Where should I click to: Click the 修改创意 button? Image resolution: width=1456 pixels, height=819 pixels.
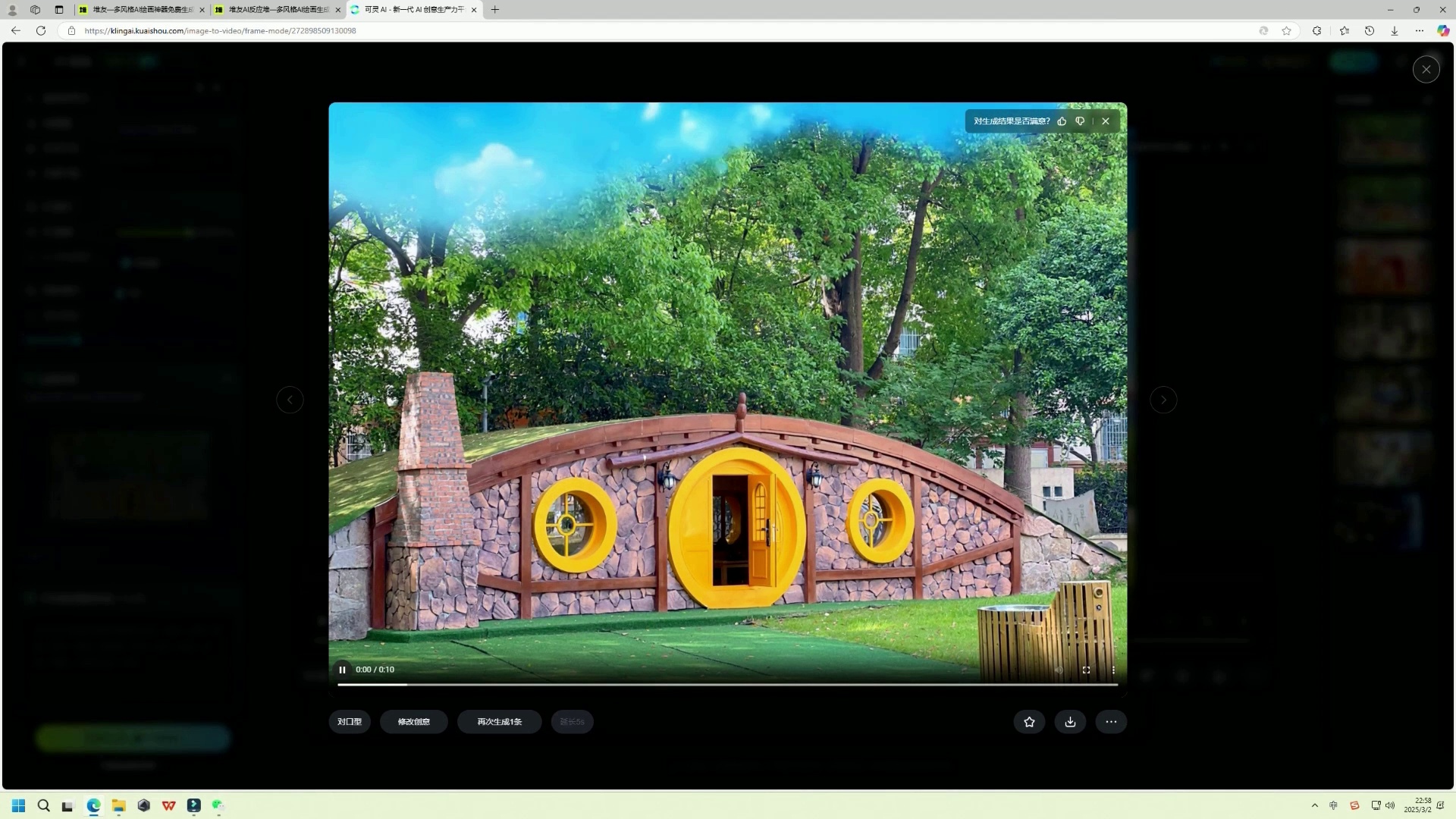414,722
